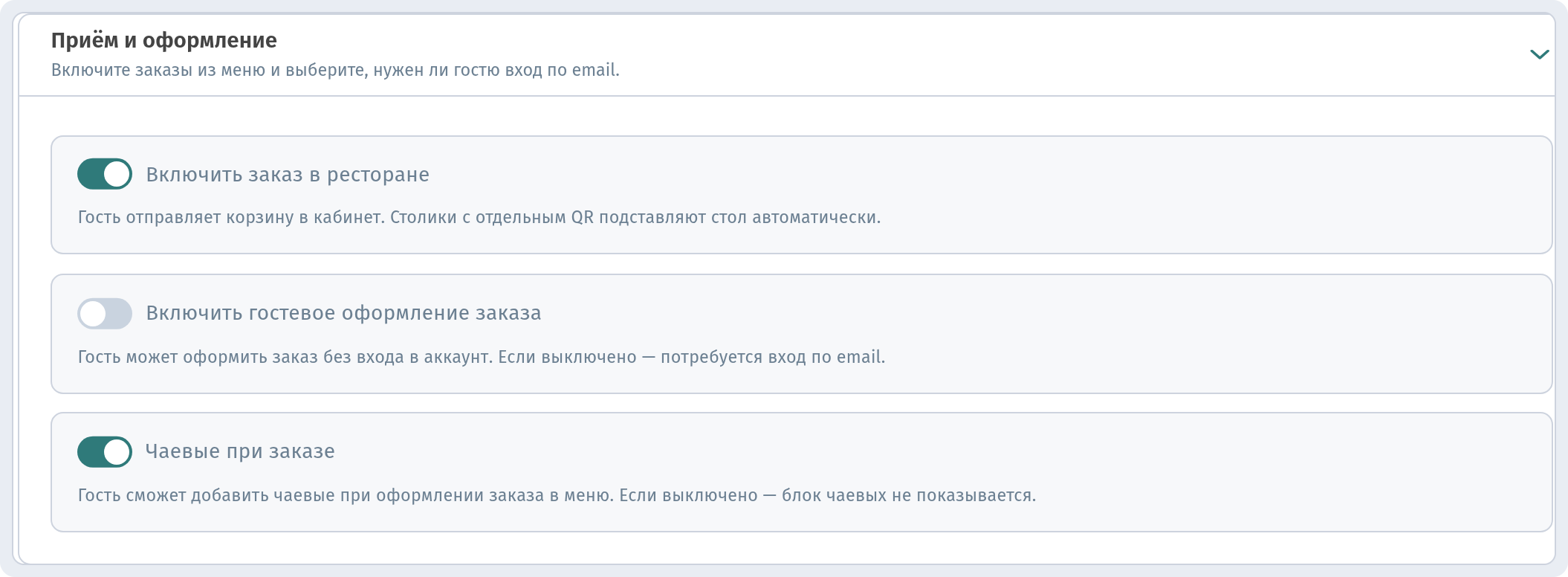The width and height of the screenshot is (1568, 577).
Task: Enable the «Включить гостевое оформление заказа» toggle
Action: pyautogui.click(x=105, y=313)
